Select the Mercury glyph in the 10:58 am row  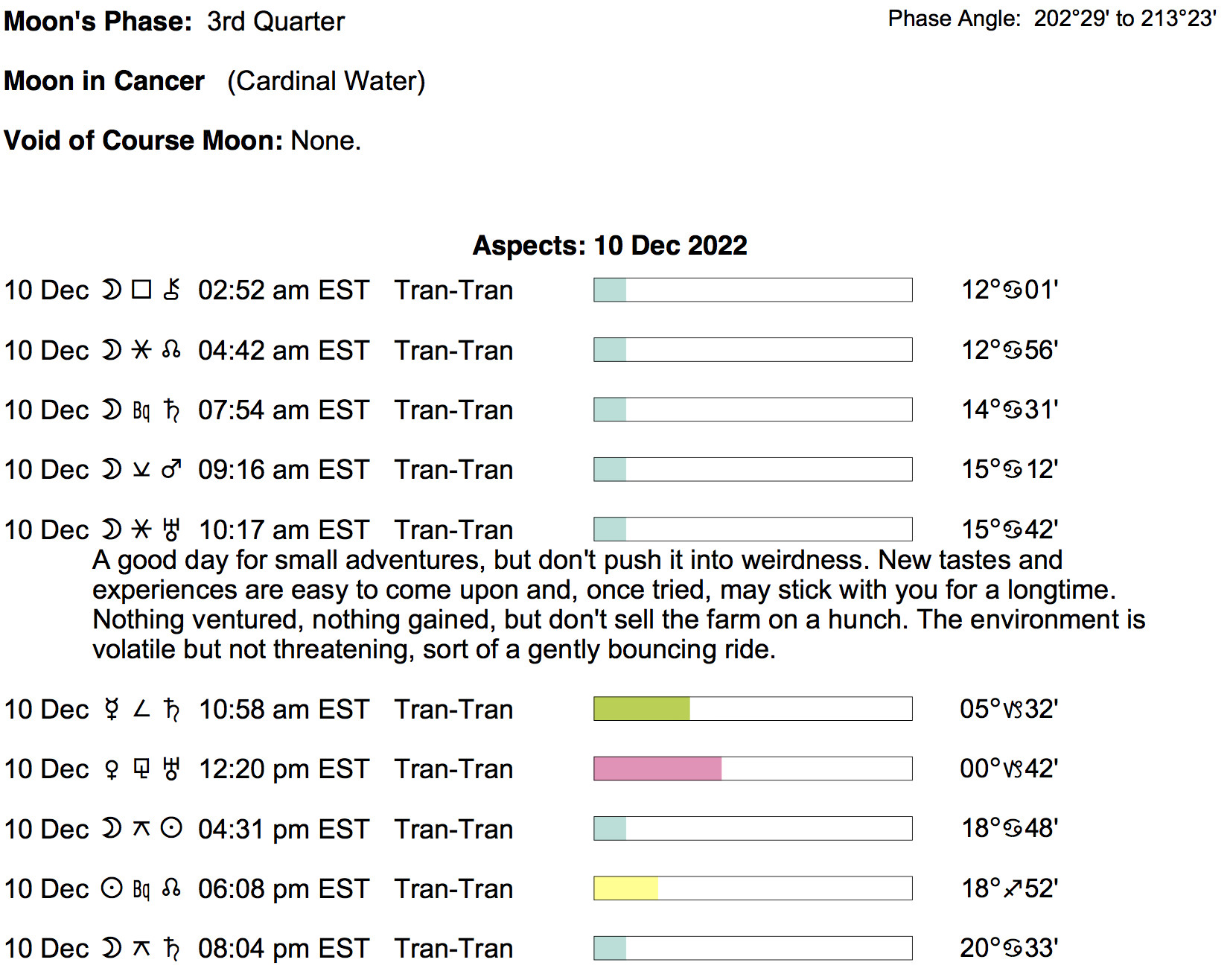pyautogui.click(x=112, y=709)
